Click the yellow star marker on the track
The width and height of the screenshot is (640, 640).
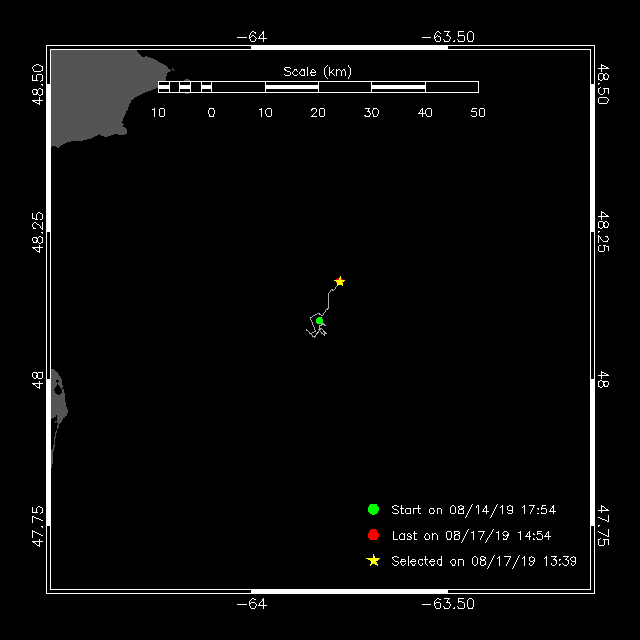pos(340,281)
